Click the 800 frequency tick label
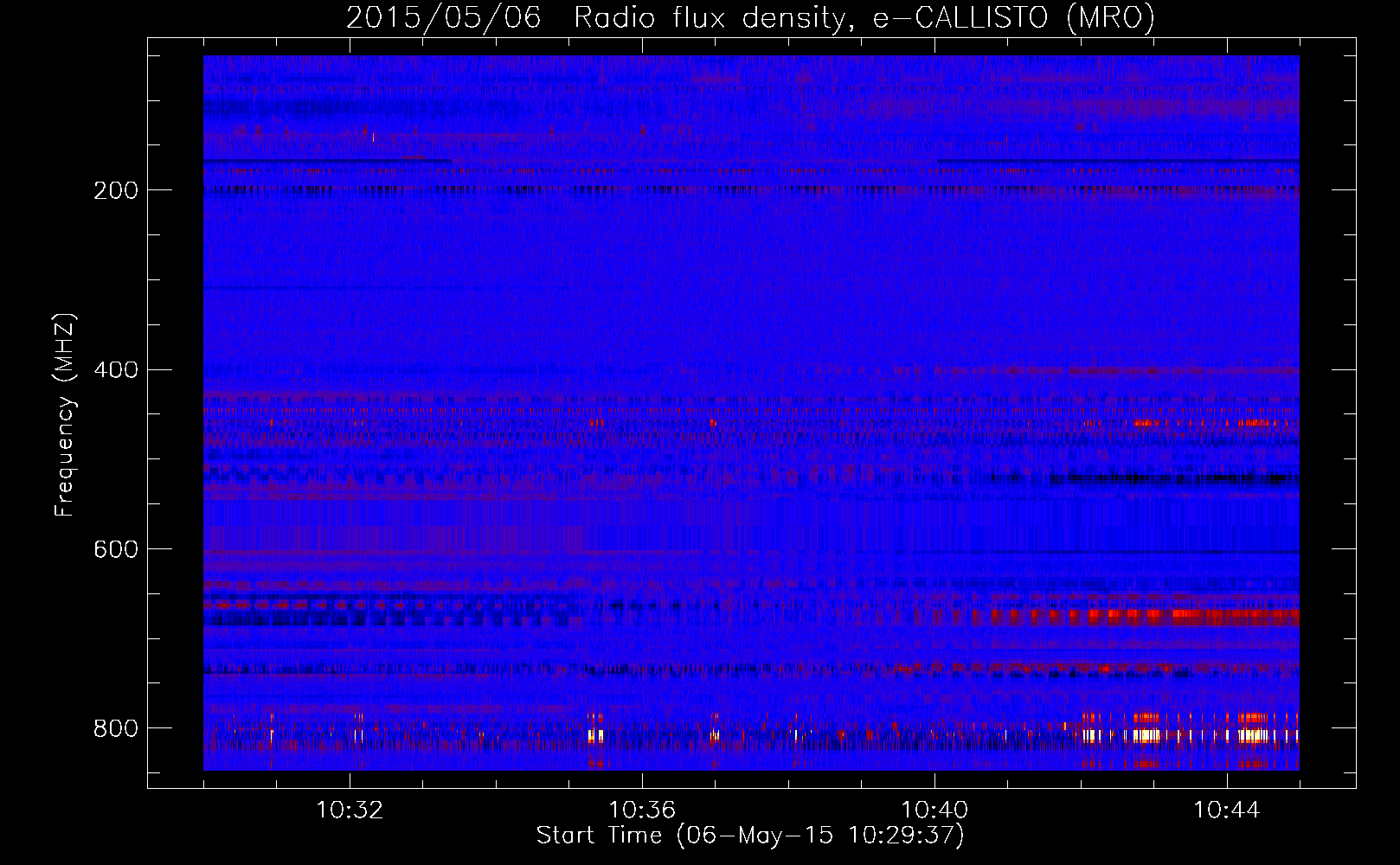 point(116,729)
